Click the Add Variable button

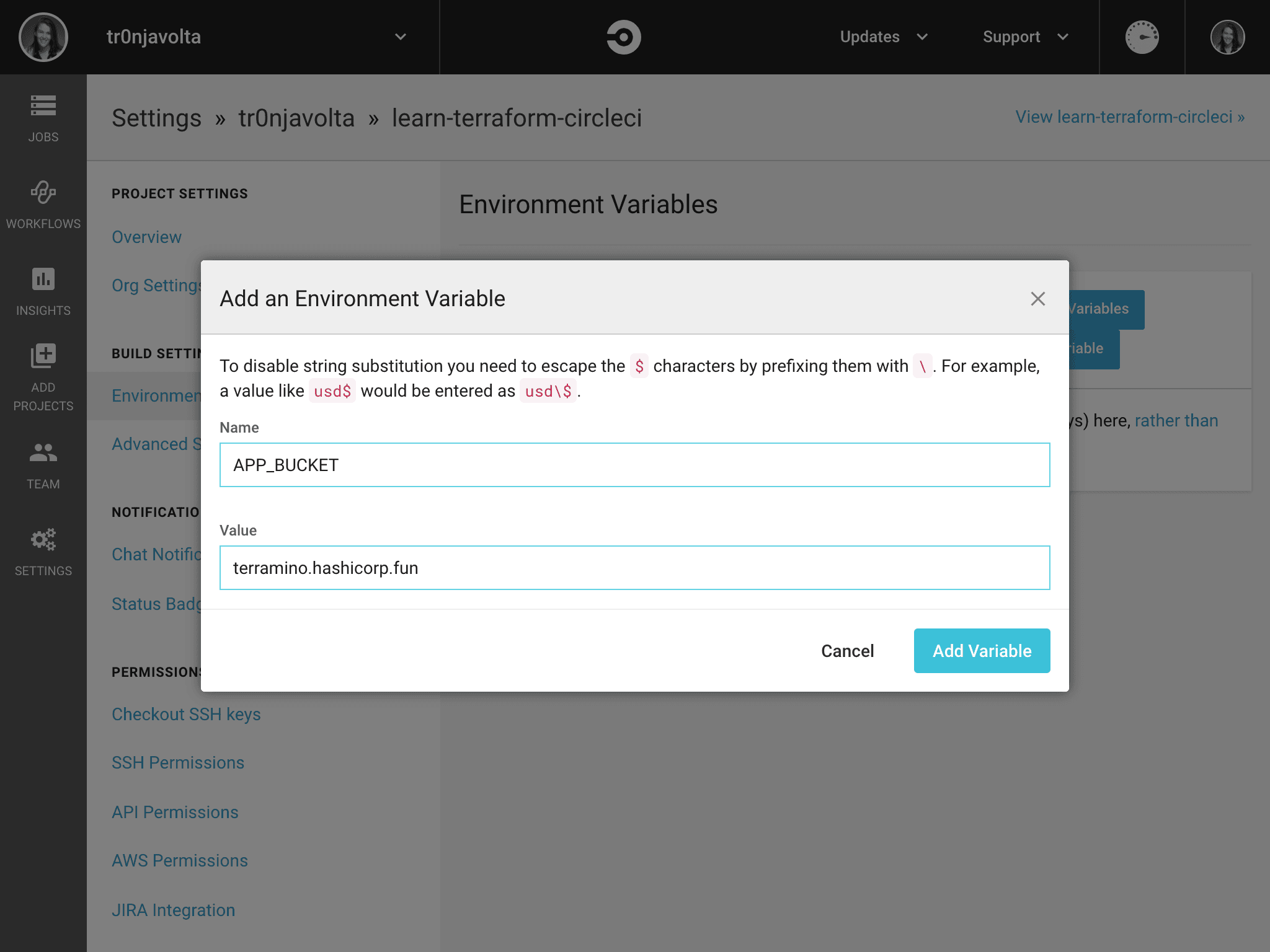click(981, 650)
